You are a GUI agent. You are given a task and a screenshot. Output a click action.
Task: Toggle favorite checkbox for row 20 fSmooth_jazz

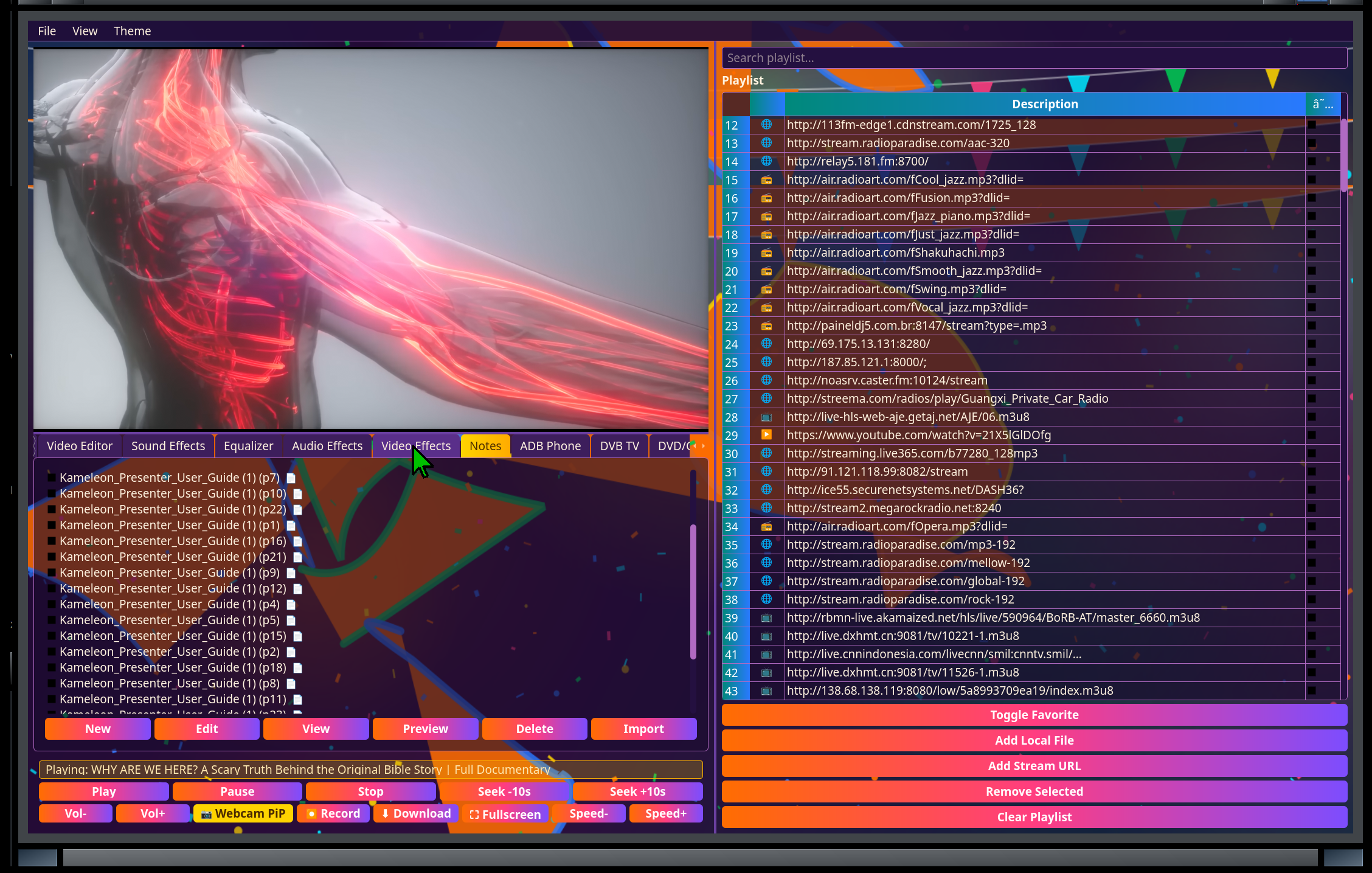[x=1312, y=271]
